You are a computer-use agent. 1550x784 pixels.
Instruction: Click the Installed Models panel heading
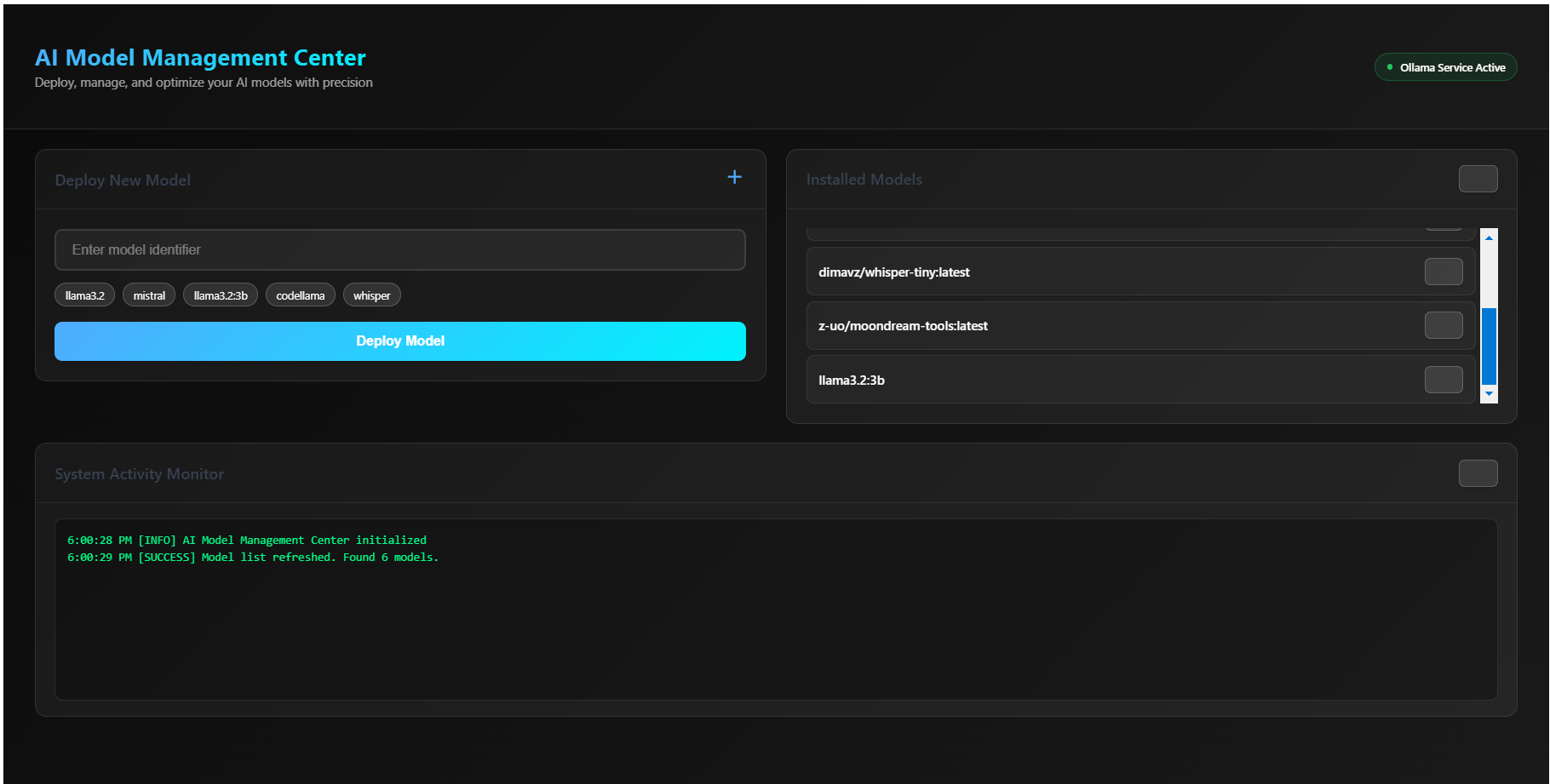[x=864, y=180]
